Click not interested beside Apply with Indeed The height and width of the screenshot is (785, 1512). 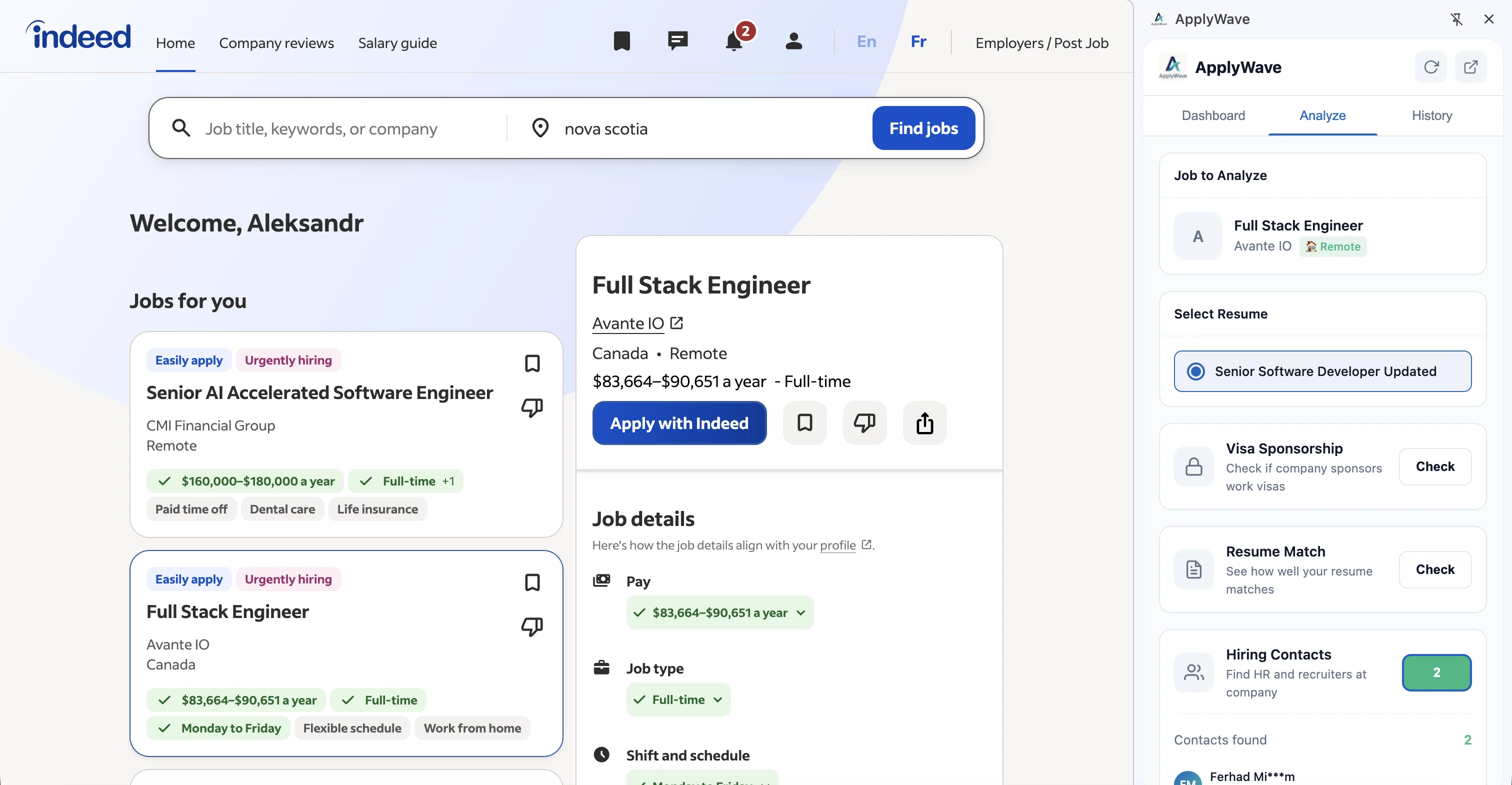click(864, 422)
